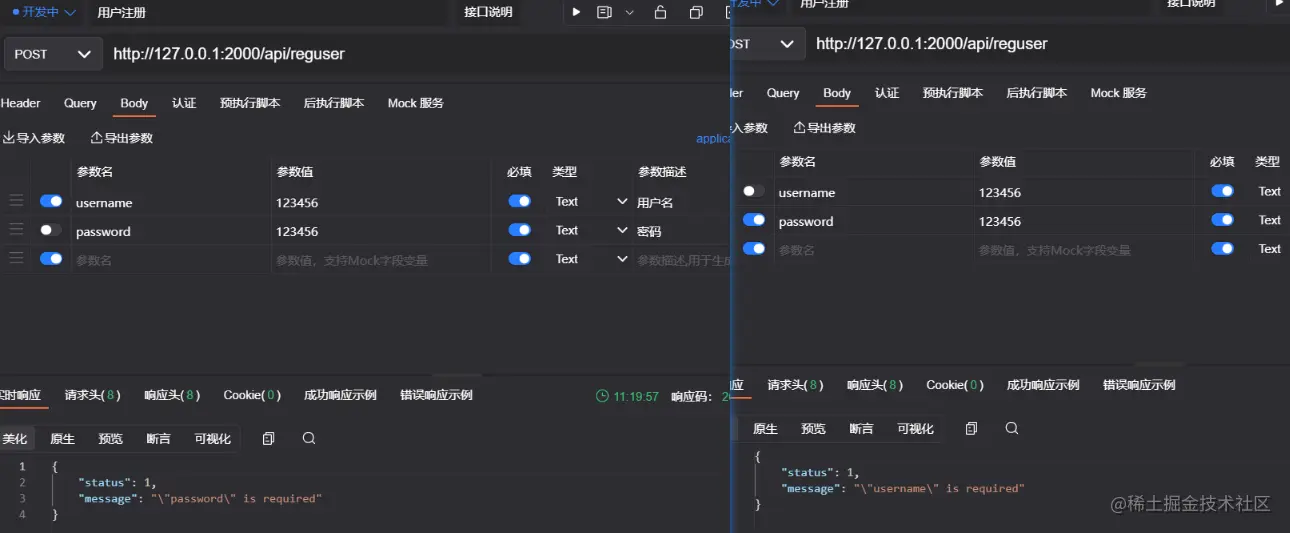Click the 接口说明 button in the left panel

[x=488, y=12]
